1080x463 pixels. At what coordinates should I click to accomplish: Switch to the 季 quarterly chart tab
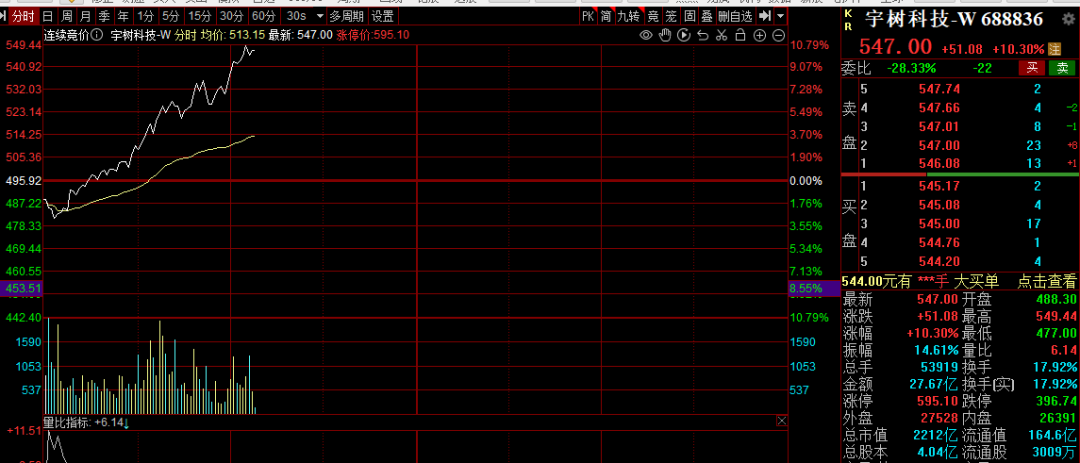103,16
